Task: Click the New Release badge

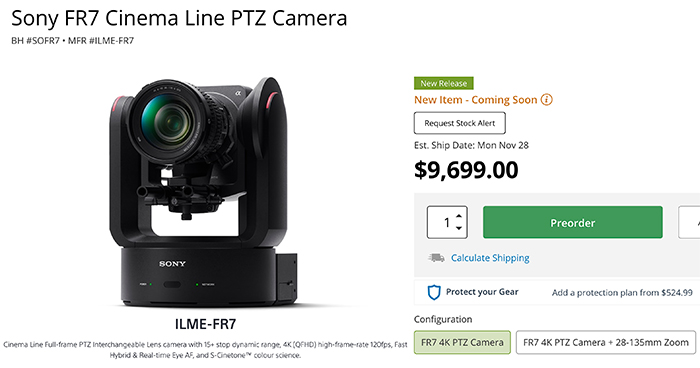Action: [x=444, y=84]
